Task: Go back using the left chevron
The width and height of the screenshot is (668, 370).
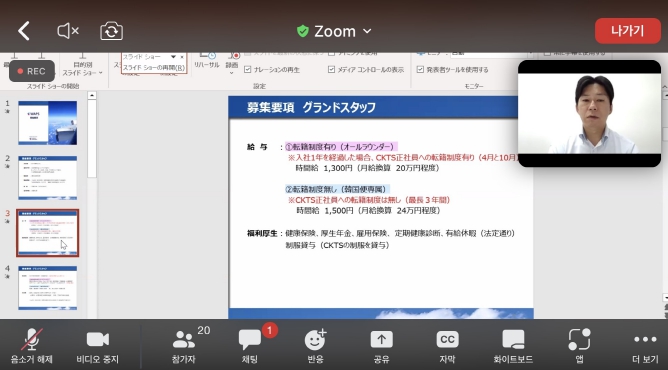Action: 24,31
